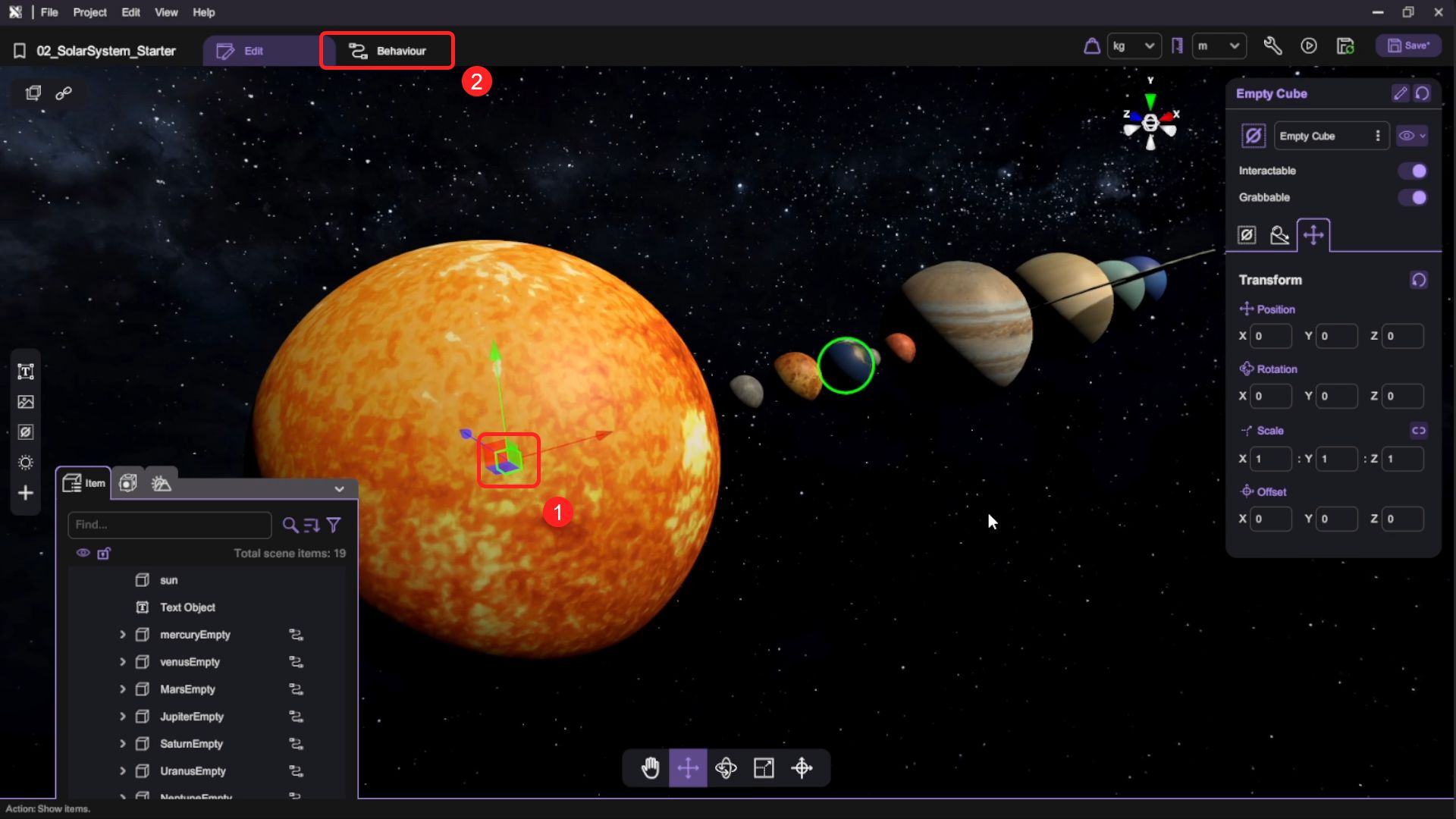Viewport: 1456px width, 819px height.
Task: Open the kg mass unit dropdown
Action: point(1134,46)
